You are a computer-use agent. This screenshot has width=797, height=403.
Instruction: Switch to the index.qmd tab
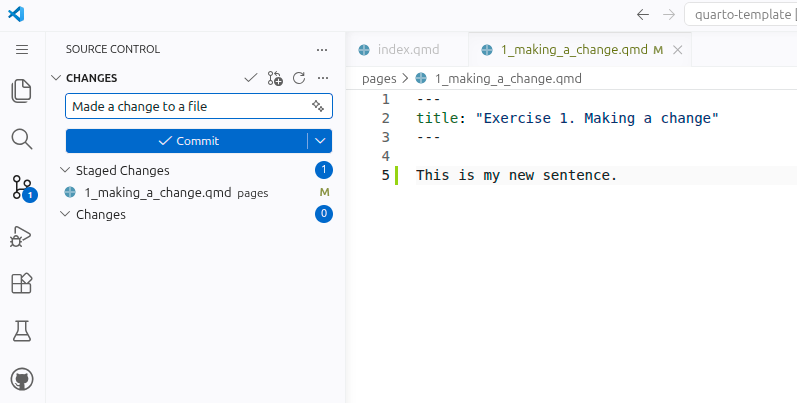coord(407,50)
